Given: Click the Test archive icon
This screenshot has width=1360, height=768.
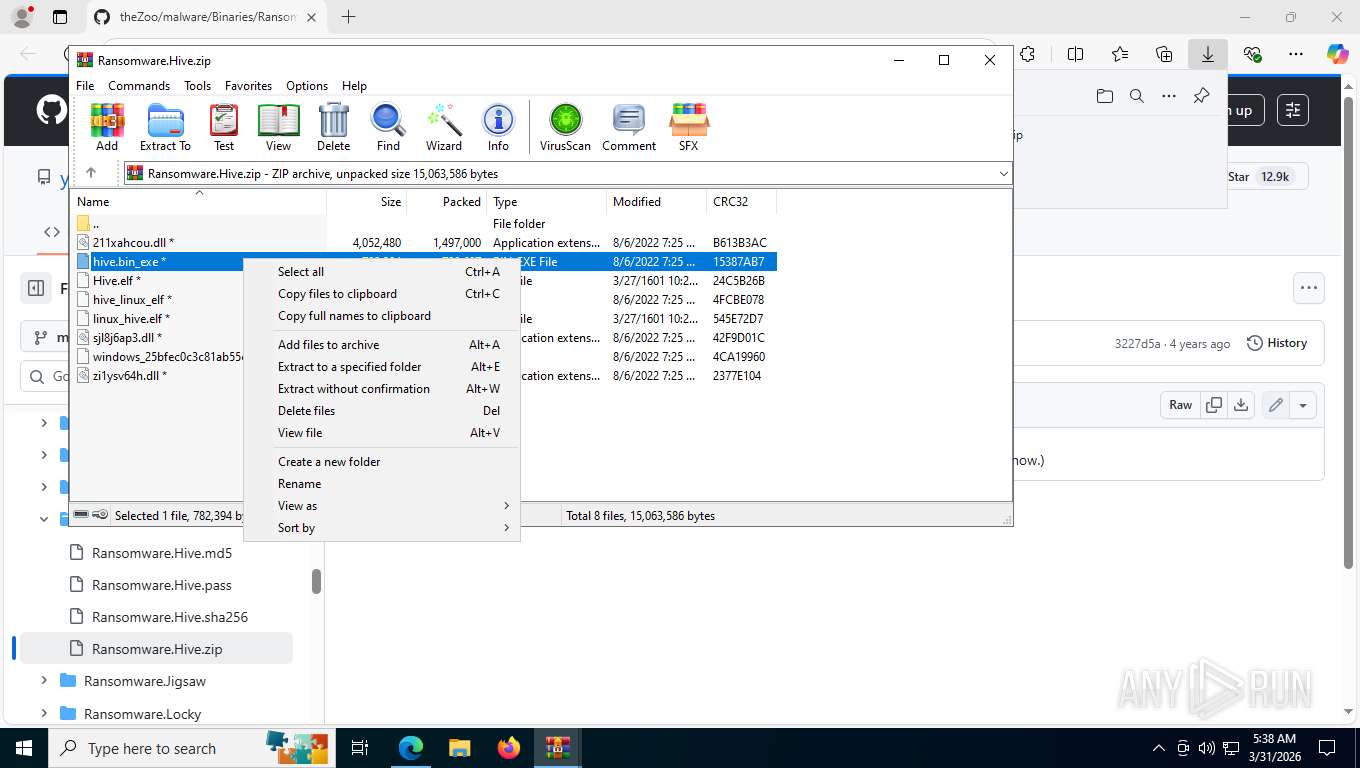Looking at the screenshot, I should [x=224, y=127].
